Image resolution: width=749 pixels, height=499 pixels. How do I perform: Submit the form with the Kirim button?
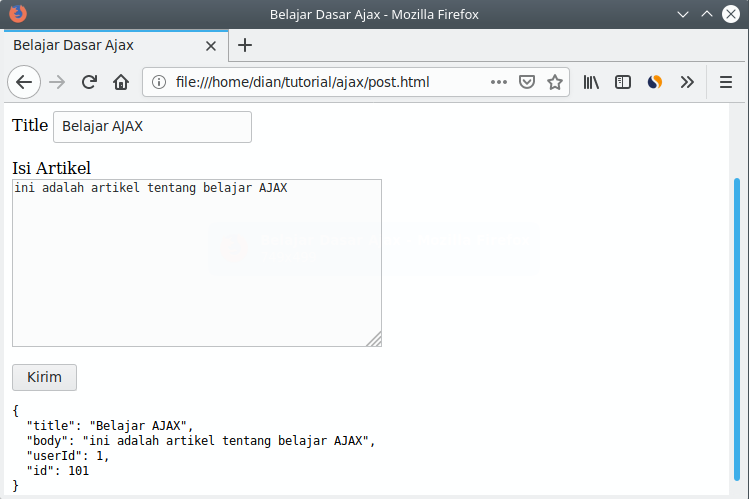44,377
